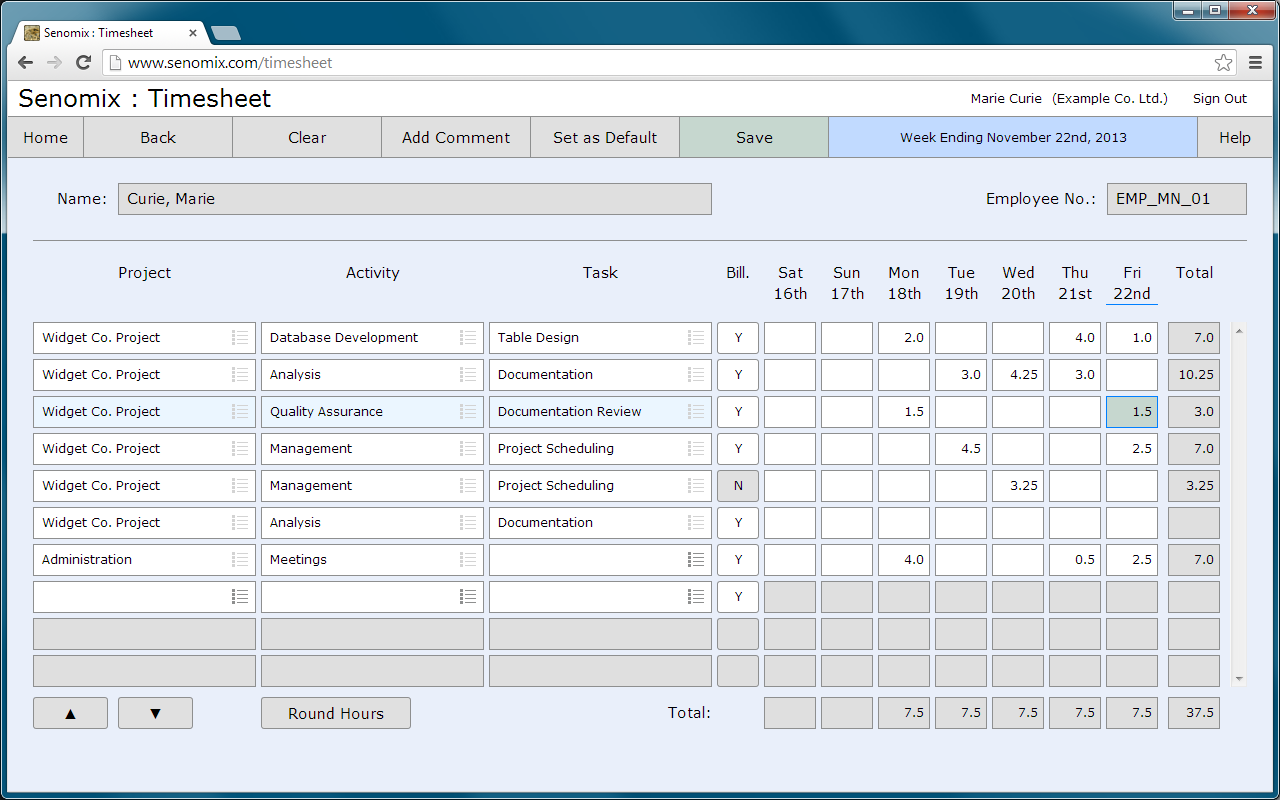This screenshot has width=1280, height=800.
Task: Reload the page with the refresh icon
Action: [83, 61]
